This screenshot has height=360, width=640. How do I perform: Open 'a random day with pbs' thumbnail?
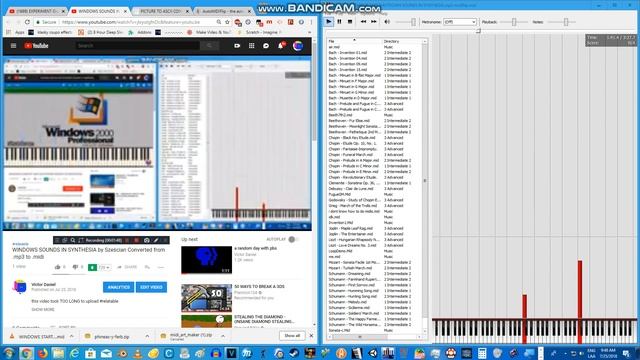(x=207, y=260)
